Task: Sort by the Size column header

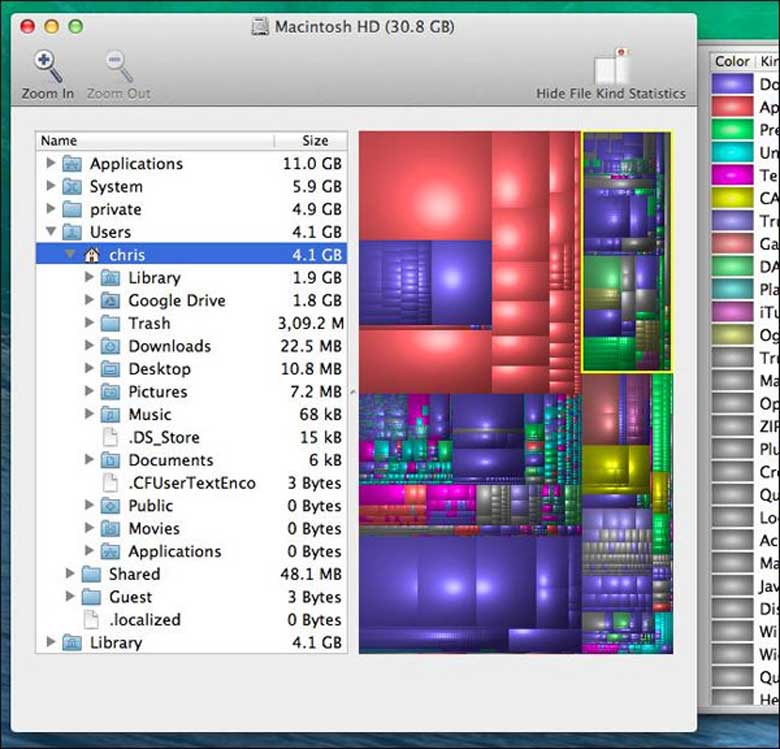Action: tap(314, 141)
